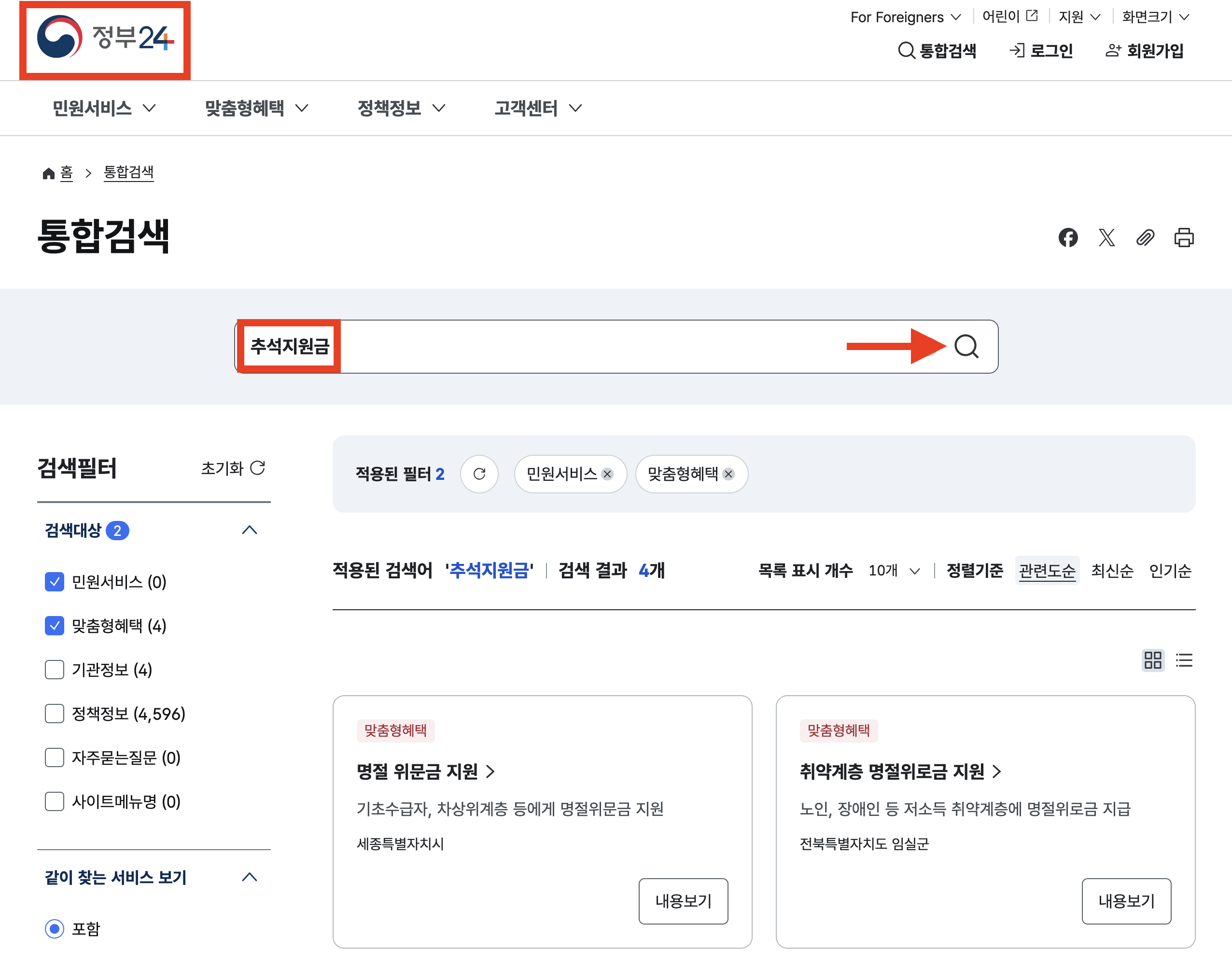This screenshot has height=953, width=1232.
Task: Click the magnifier search icon in search box
Action: (966, 347)
